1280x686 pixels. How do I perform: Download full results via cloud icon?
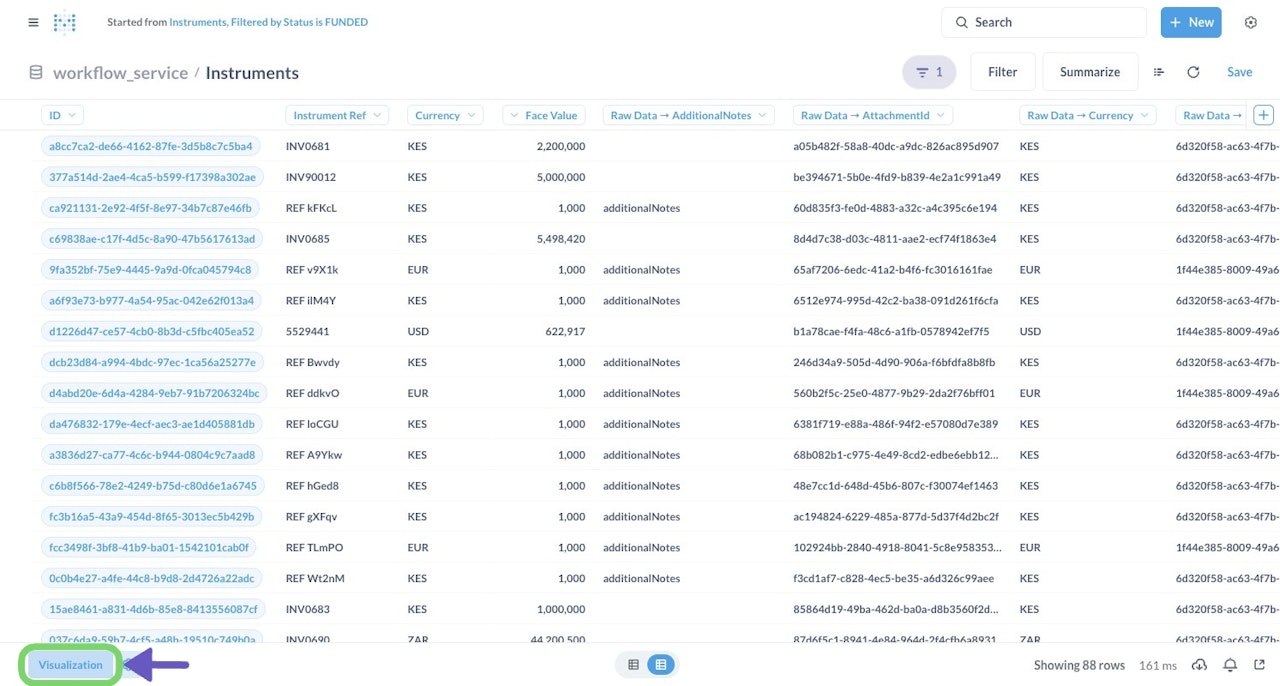1200,665
